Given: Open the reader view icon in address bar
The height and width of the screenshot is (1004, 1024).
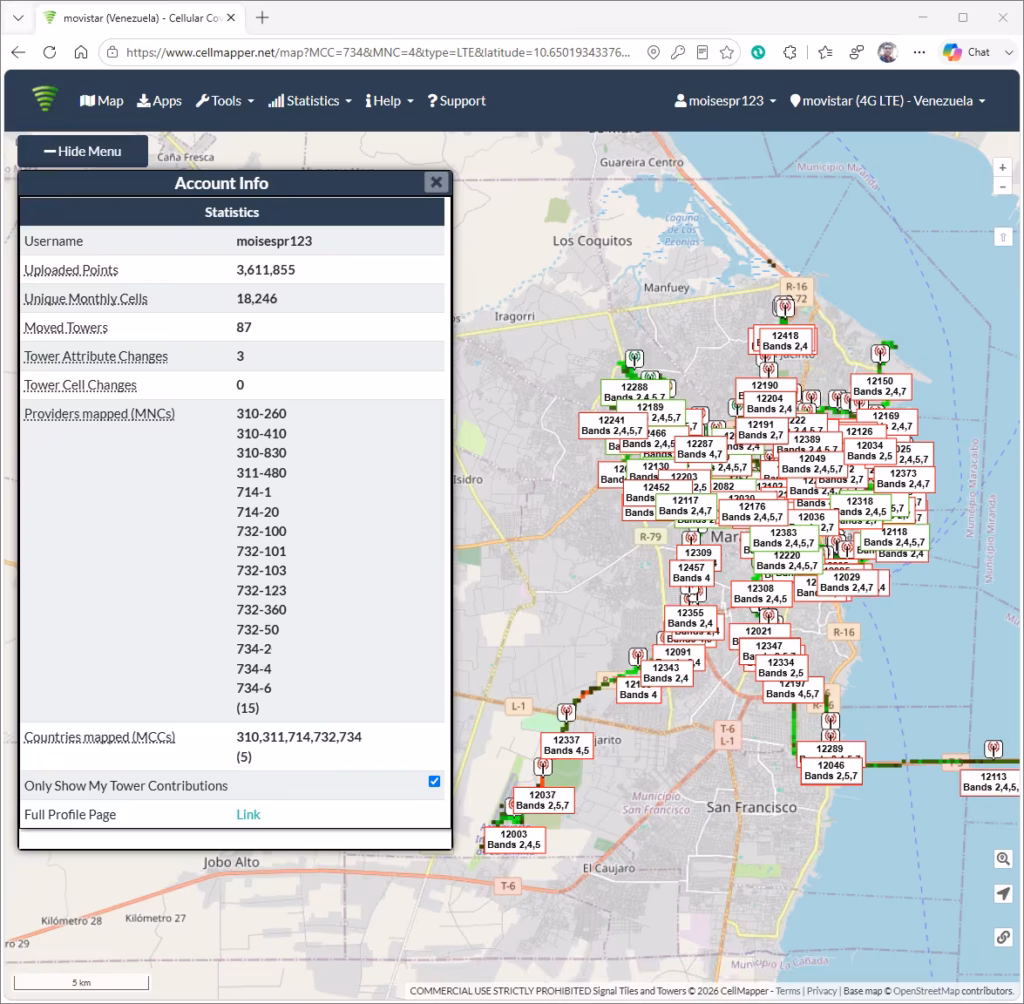Looking at the screenshot, I should pos(703,52).
